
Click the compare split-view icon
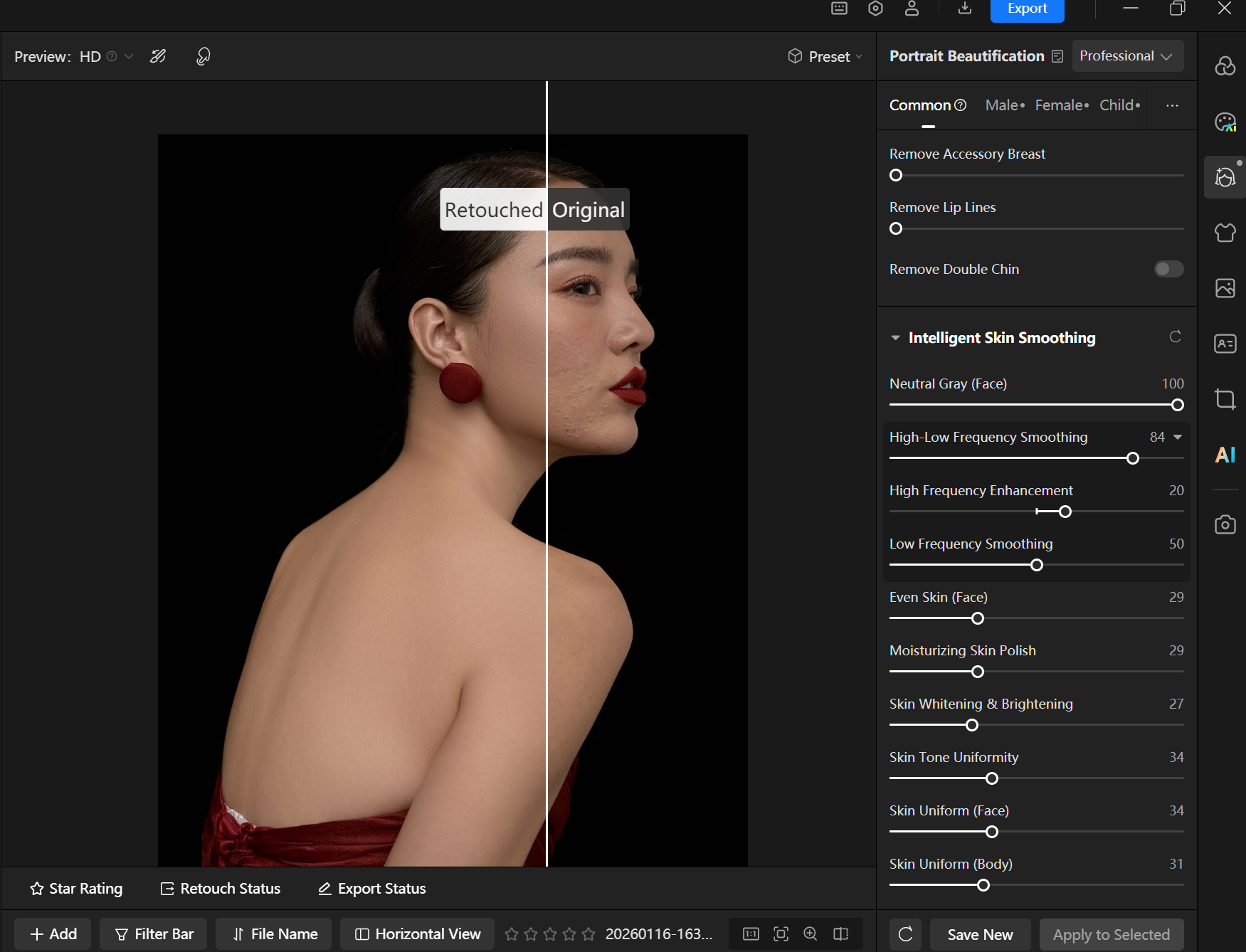click(840, 934)
